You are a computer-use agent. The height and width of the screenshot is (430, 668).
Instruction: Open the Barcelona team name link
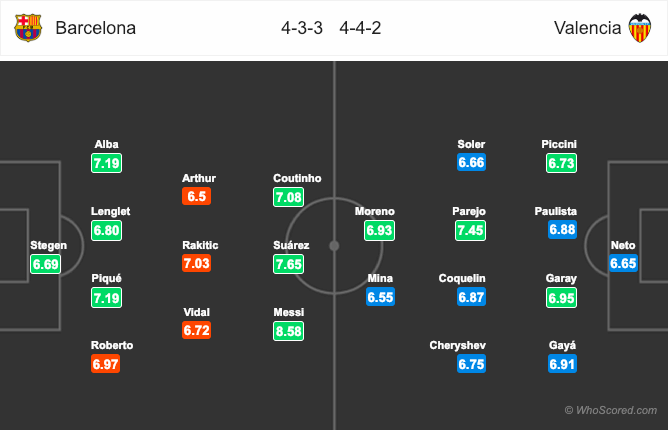coord(95,28)
